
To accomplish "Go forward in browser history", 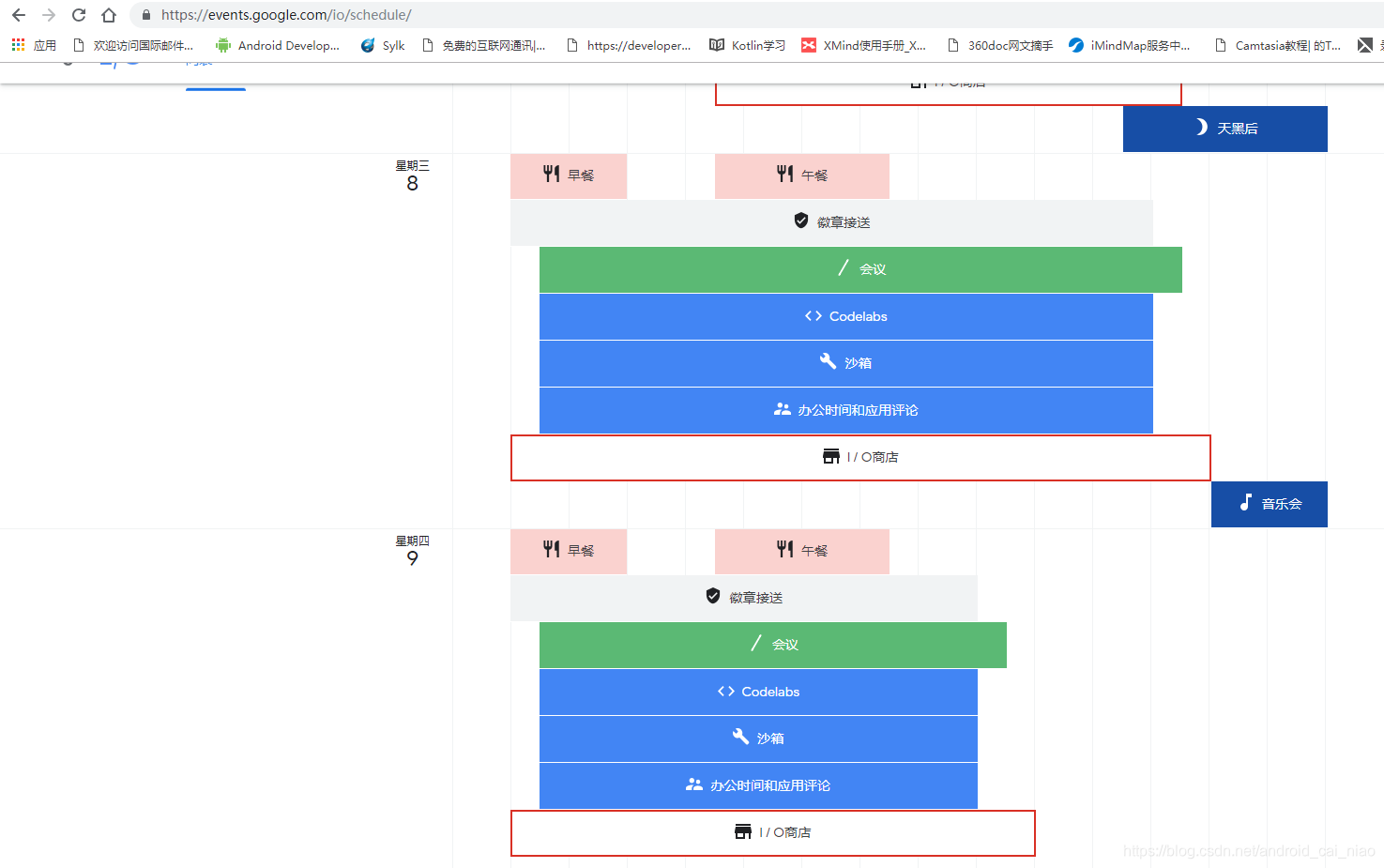I will pyautogui.click(x=49, y=15).
